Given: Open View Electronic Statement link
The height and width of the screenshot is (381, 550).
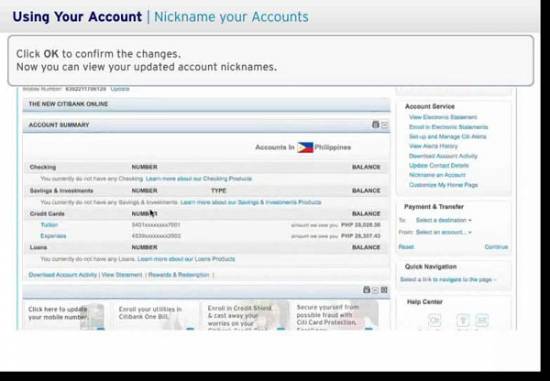Looking at the screenshot, I should [443, 117].
